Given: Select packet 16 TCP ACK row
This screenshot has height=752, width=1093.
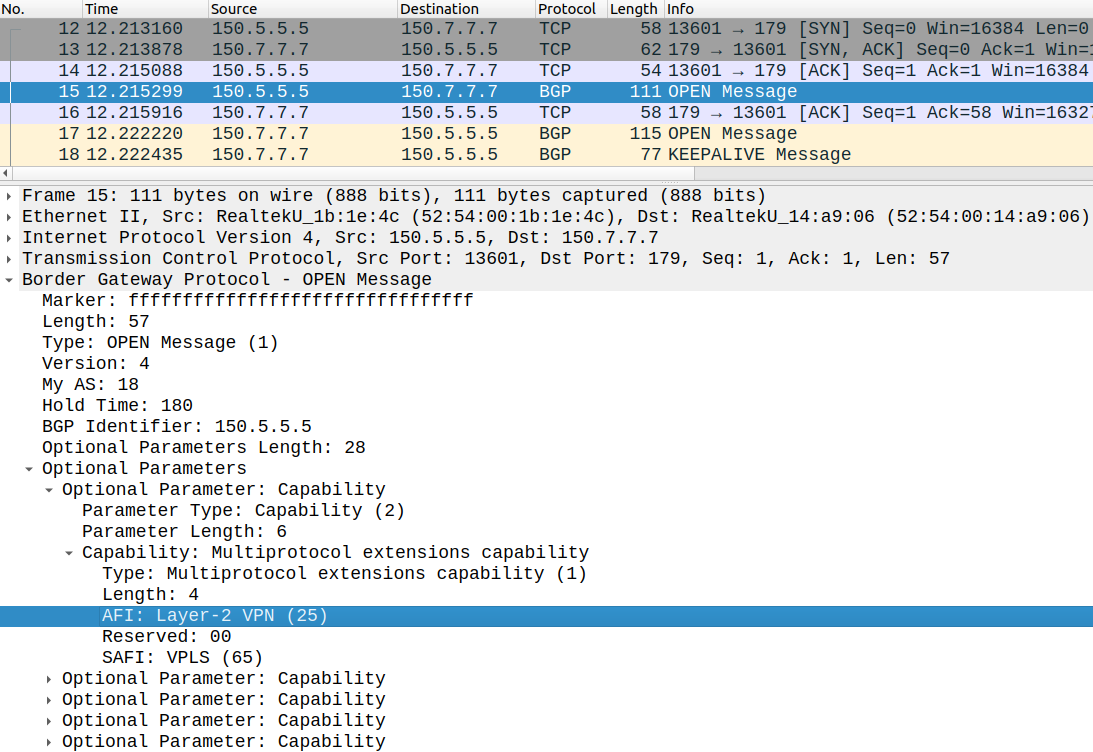Looking at the screenshot, I should [546, 112].
